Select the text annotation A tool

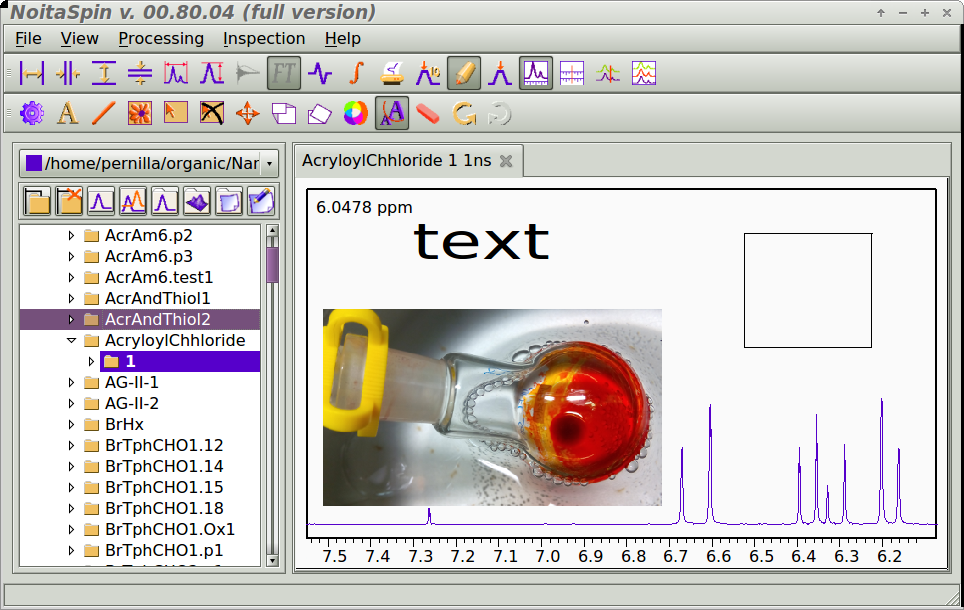[68, 114]
